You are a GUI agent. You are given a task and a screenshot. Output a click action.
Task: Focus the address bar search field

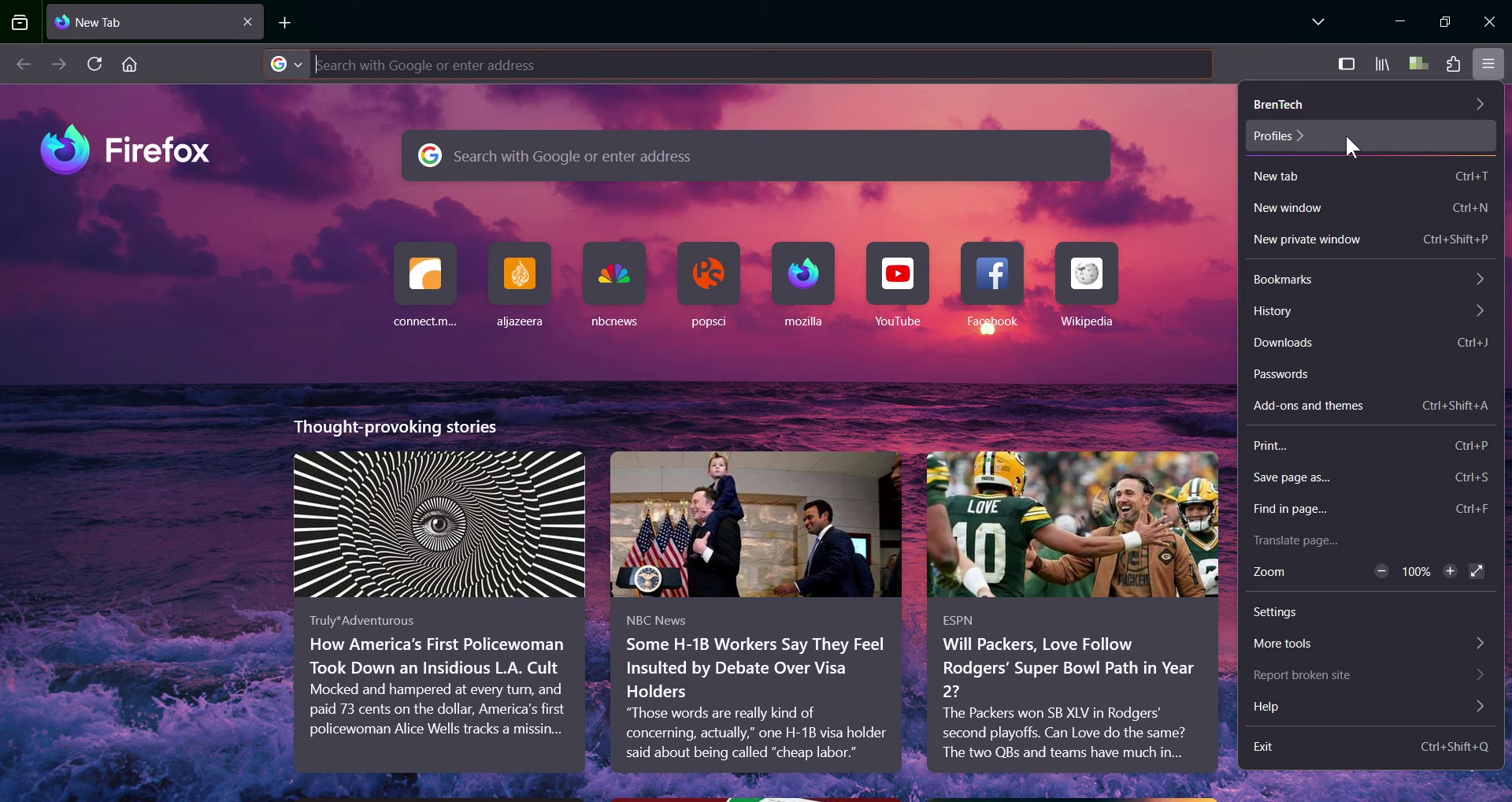762,65
